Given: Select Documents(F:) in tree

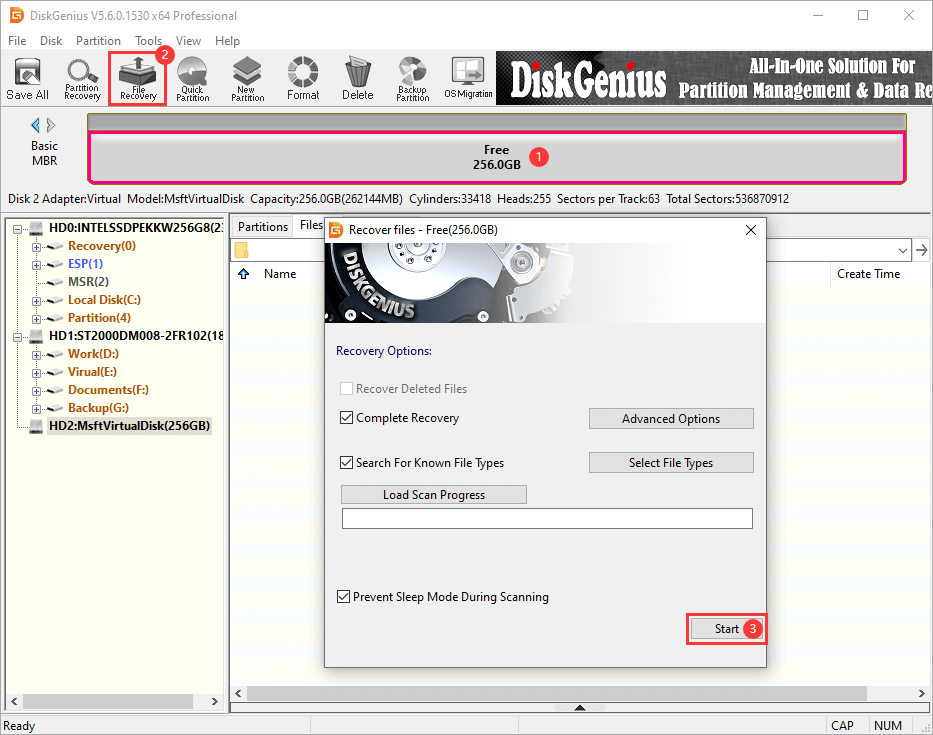Looking at the screenshot, I should (108, 390).
